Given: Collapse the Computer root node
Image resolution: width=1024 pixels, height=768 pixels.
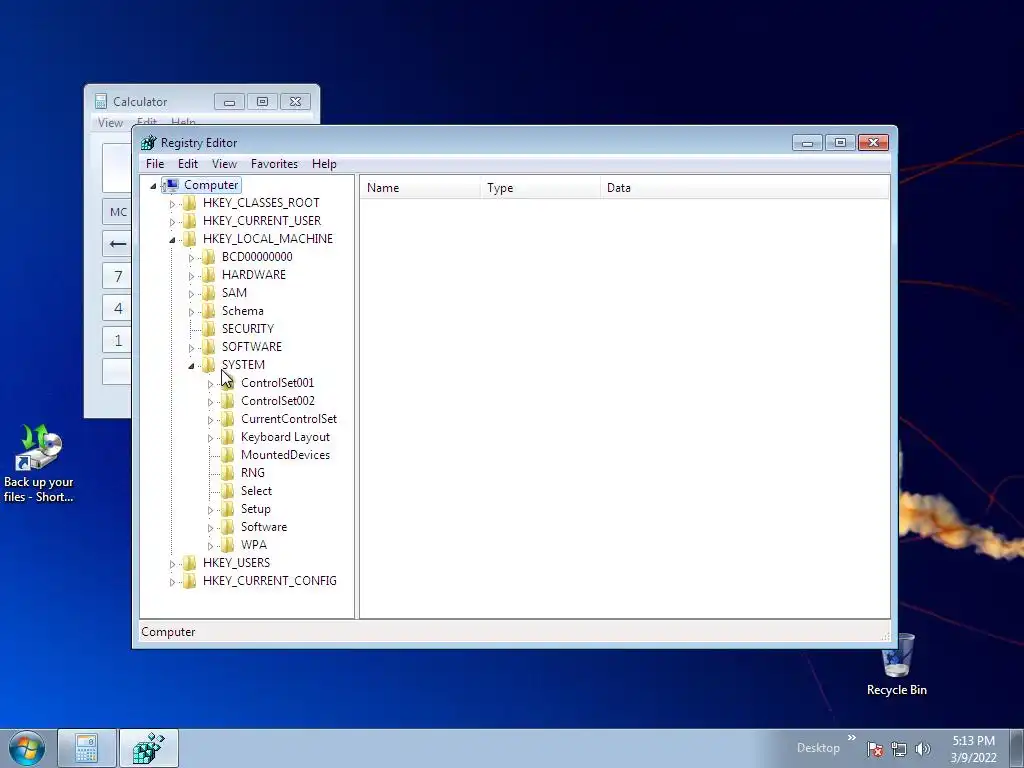Looking at the screenshot, I should tap(153, 186).
